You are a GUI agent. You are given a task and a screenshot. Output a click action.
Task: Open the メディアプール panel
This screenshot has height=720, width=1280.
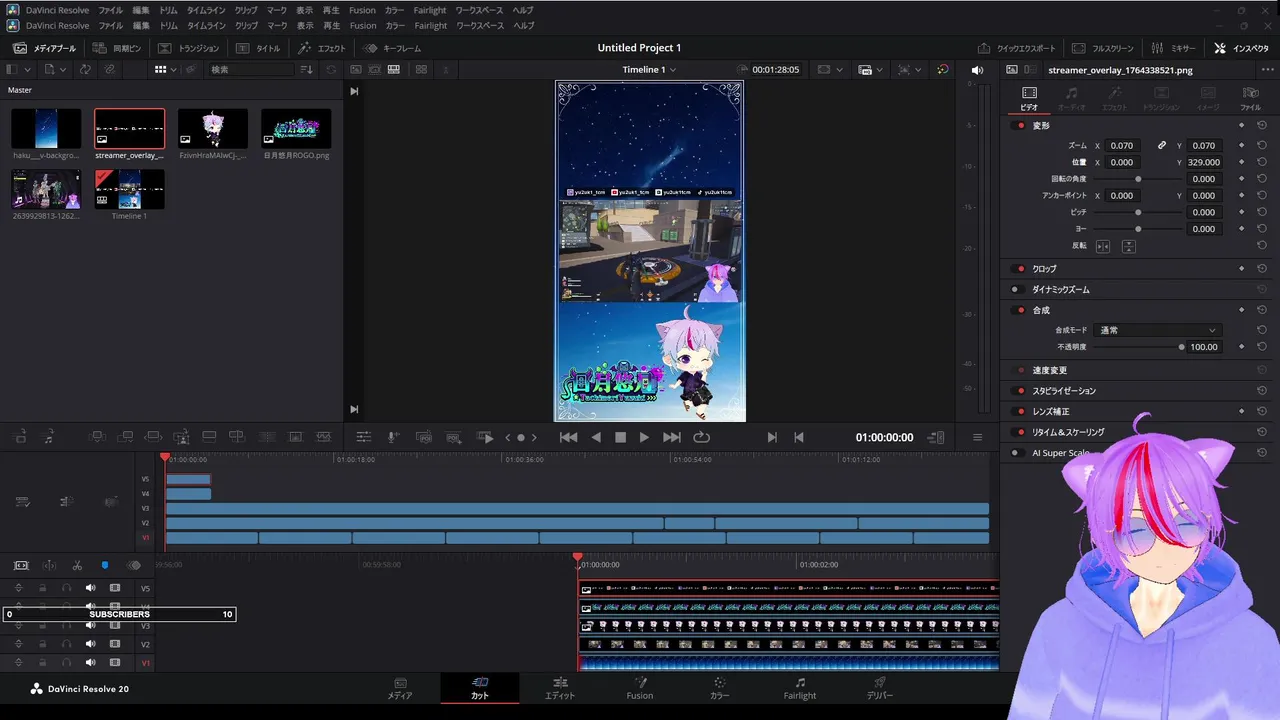click(x=46, y=48)
